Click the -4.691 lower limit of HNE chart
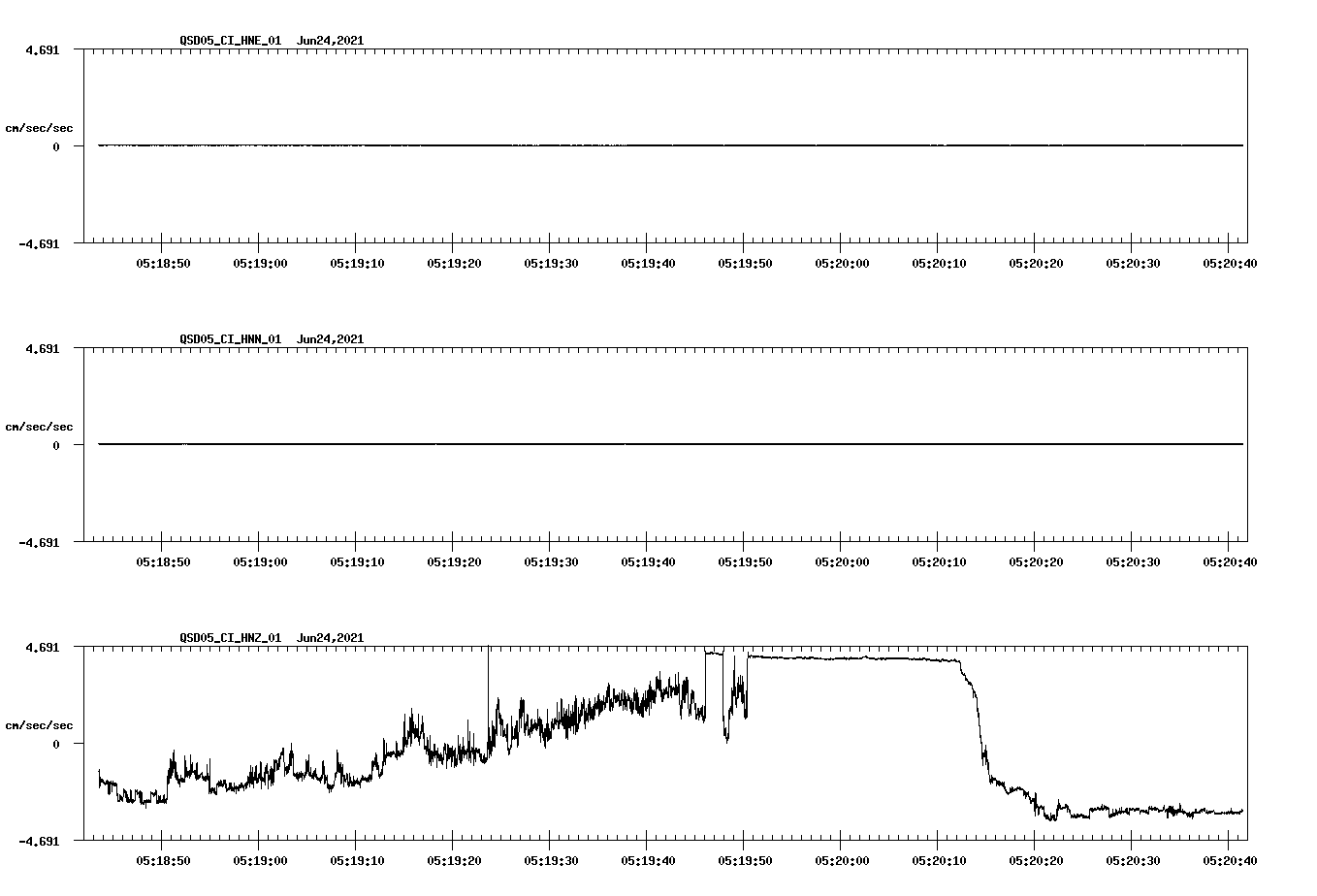1317x896 pixels. [39, 243]
